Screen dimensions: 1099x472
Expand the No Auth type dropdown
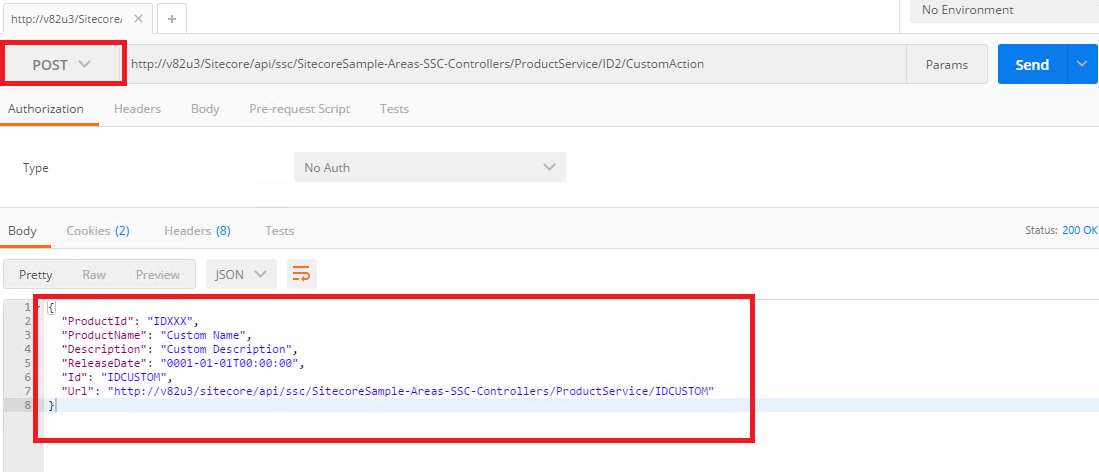pyautogui.click(x=430, y=168)
